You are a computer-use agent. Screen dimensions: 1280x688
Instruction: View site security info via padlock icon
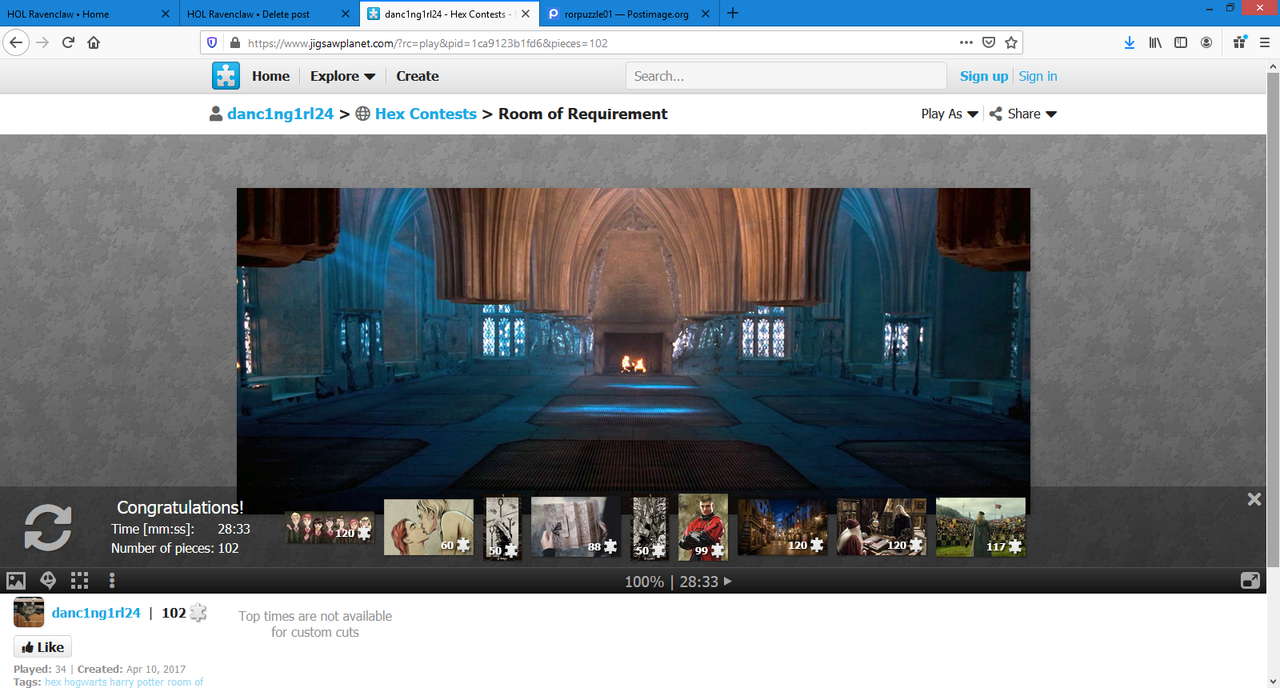point(235,43)
